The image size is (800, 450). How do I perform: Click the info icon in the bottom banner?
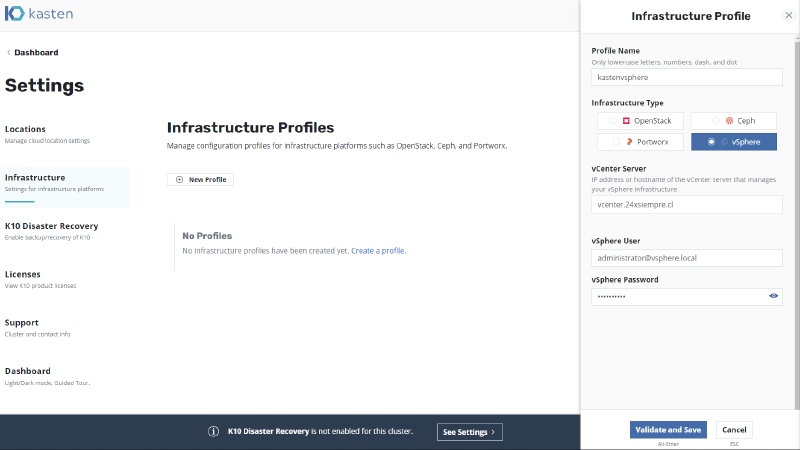coord(213,432)
